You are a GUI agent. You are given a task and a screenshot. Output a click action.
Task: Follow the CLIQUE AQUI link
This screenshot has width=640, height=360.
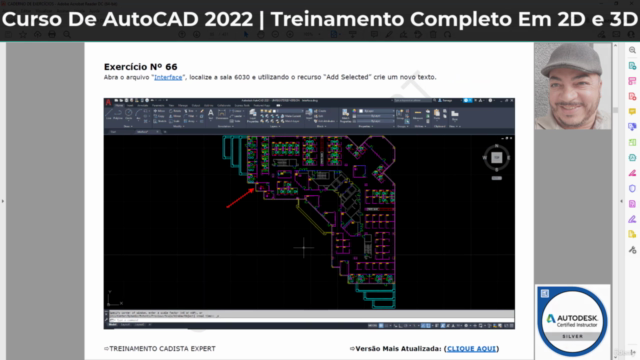tap(471, 349)
